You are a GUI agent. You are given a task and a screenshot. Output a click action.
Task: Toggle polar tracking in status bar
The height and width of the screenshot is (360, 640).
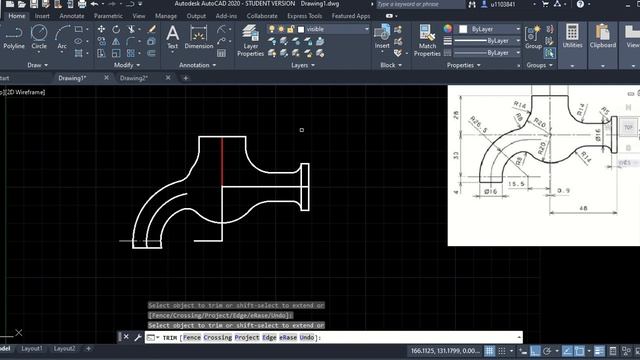point(547,351)
